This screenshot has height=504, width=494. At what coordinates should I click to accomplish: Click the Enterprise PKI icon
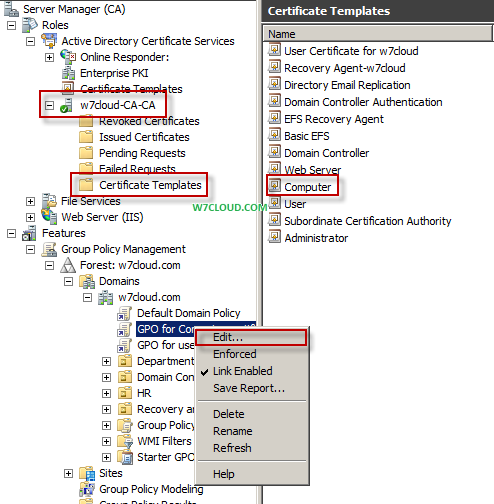tap(68, 73)
